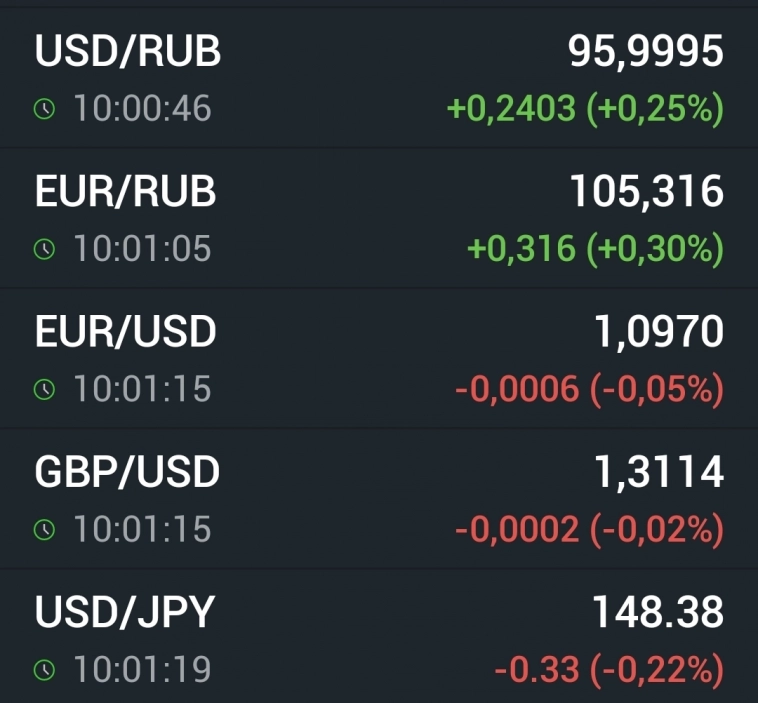Viewport: 758px width, 703px height.
Task: Click the clock icon under USD/RUB
Action: point(44,109)
